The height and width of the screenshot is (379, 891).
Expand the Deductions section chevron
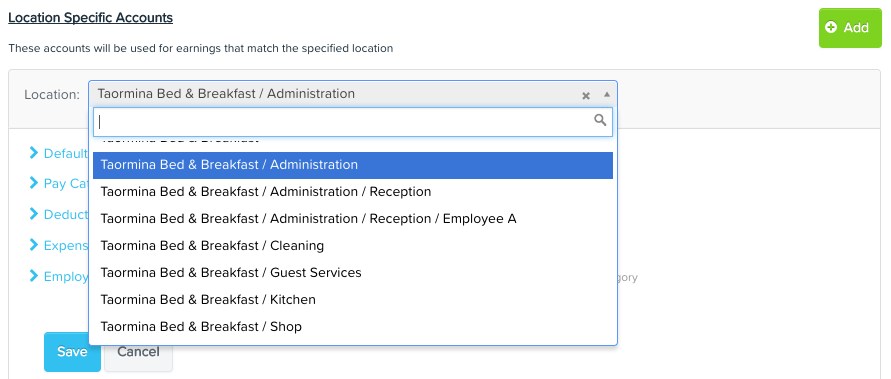click(34, 214)
